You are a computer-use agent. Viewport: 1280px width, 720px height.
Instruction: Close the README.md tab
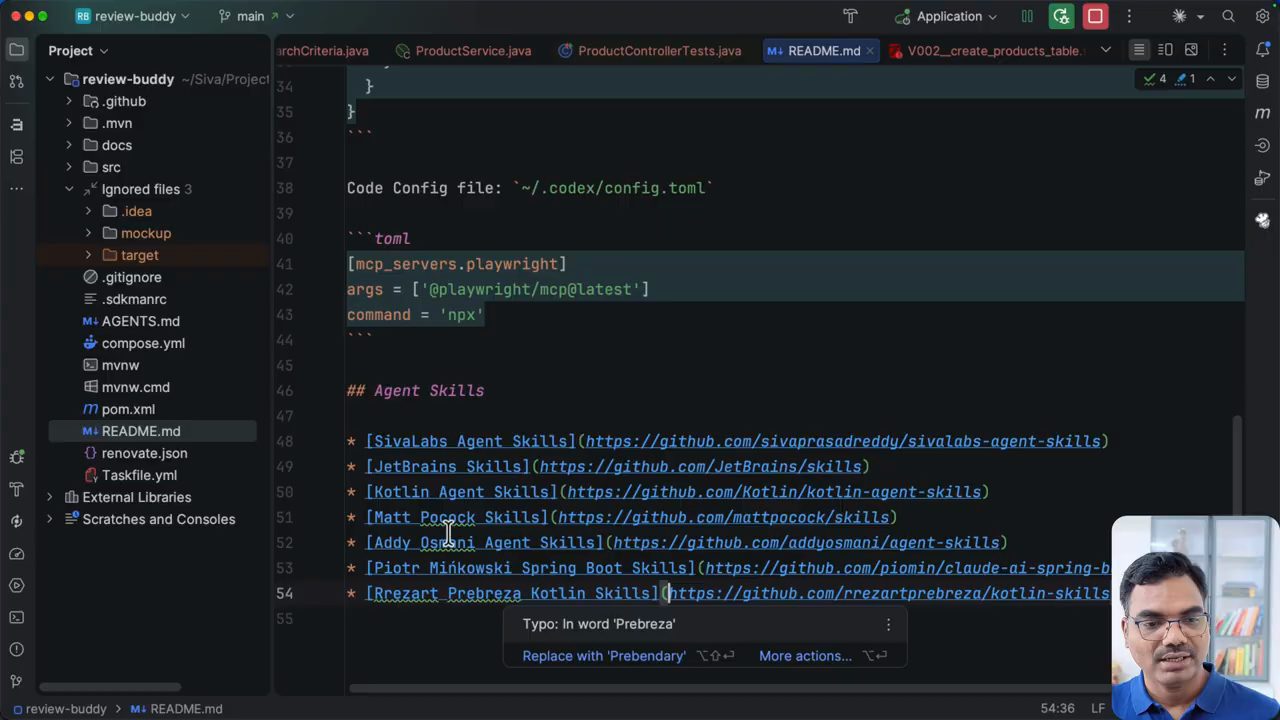[870, 51]
